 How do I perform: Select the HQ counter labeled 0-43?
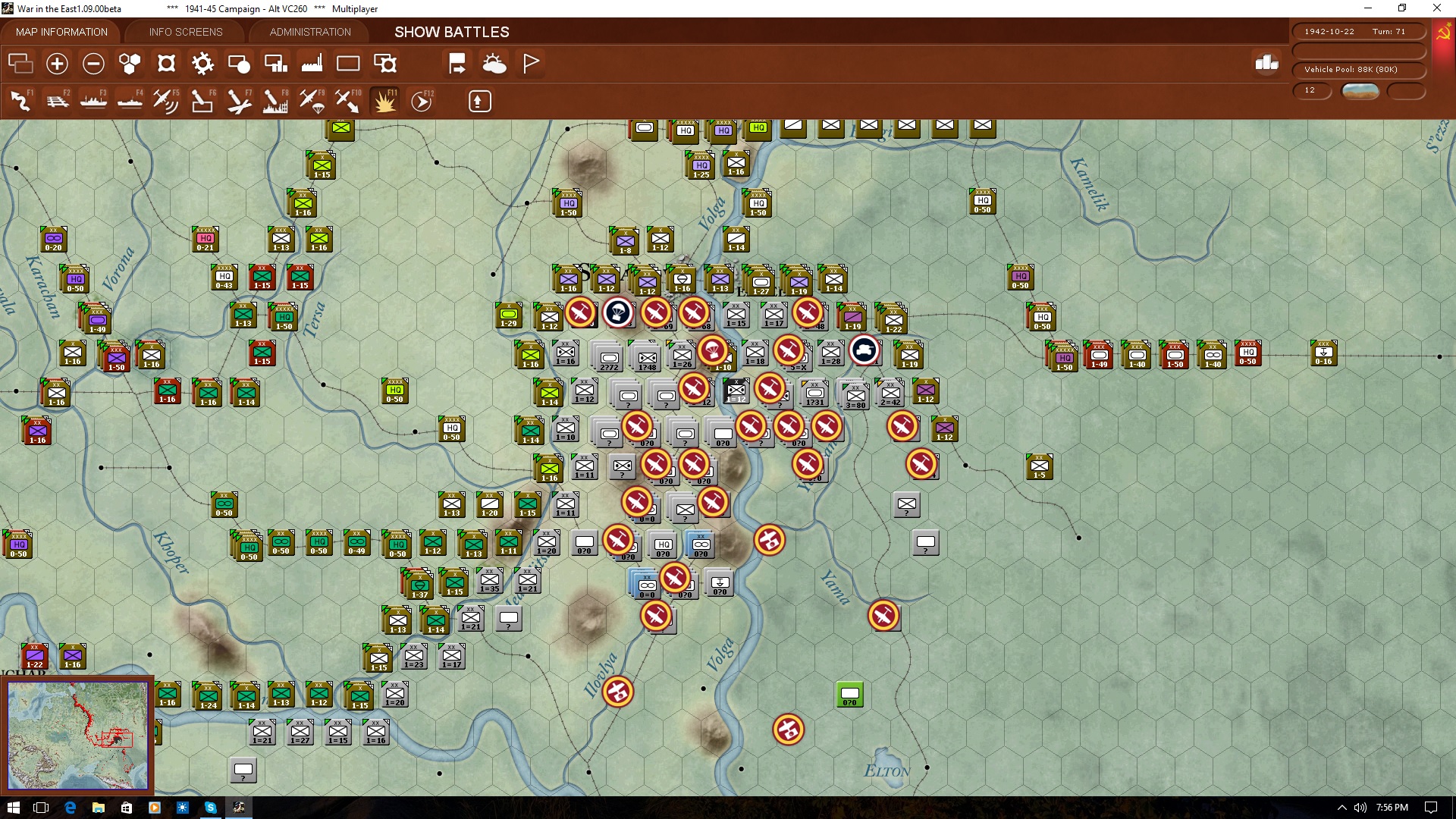(x=224, y=278)
